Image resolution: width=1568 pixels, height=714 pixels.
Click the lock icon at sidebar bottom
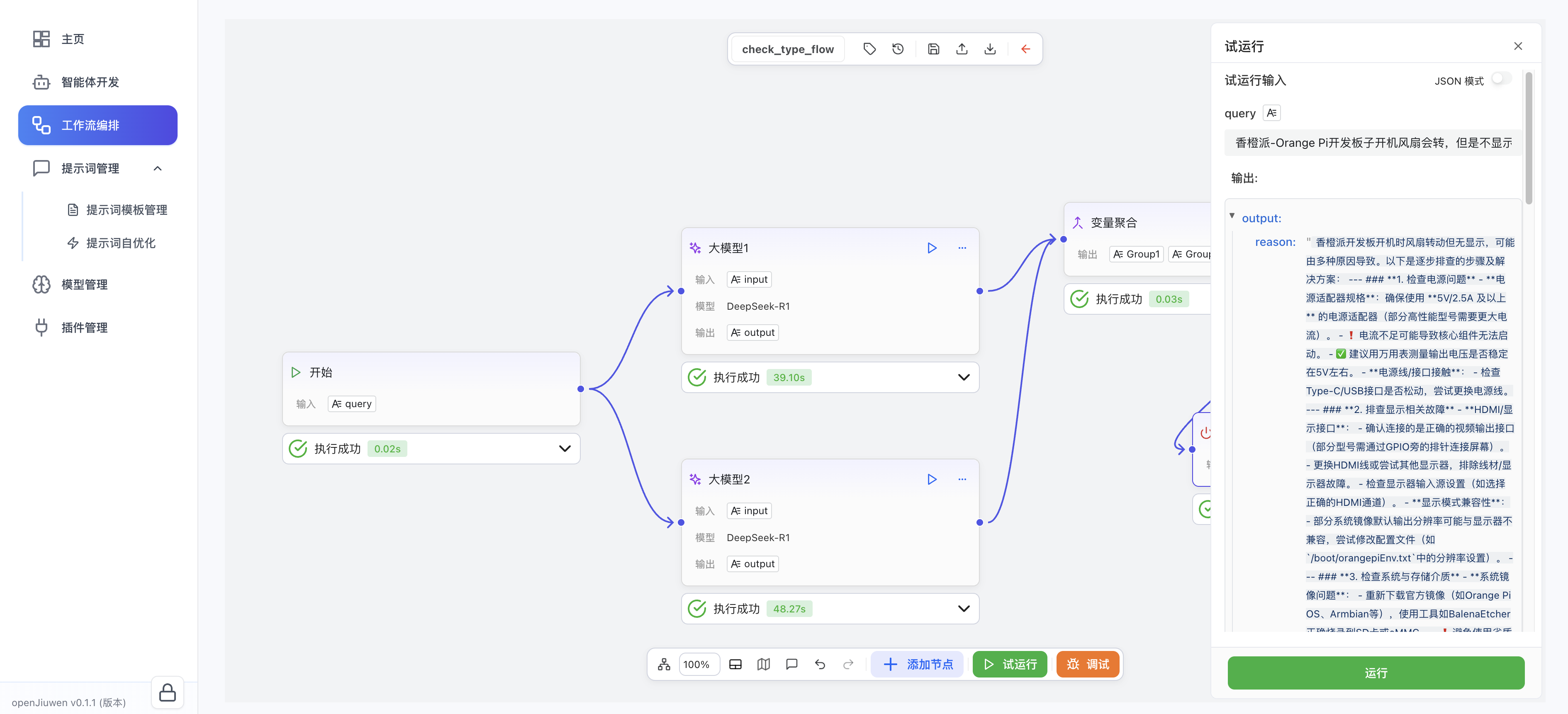pos(168,693)
